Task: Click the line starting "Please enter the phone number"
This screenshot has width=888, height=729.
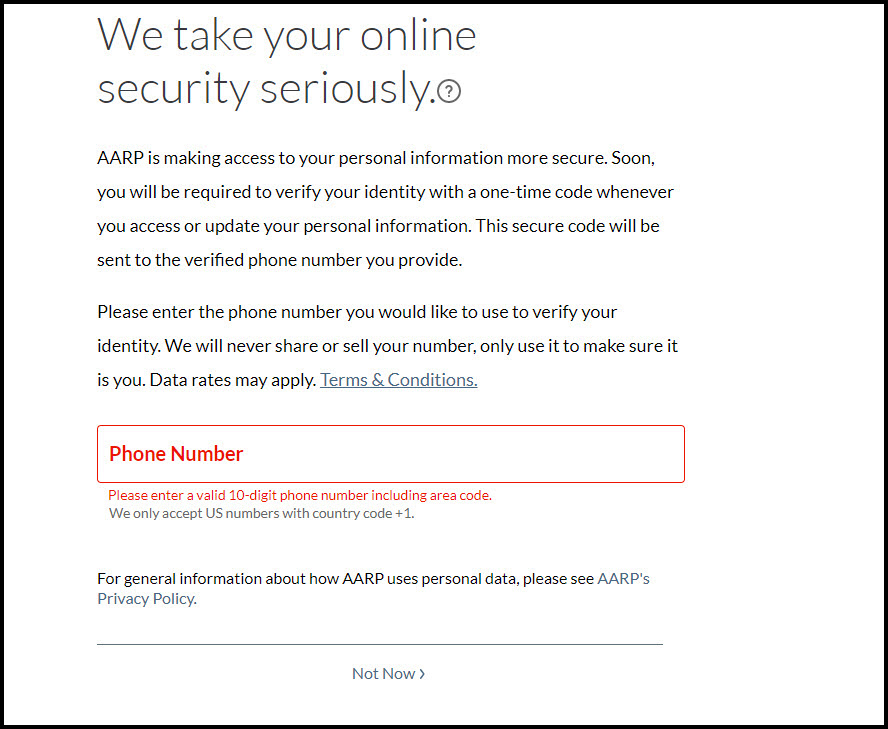Action: (x=357, y=312)
